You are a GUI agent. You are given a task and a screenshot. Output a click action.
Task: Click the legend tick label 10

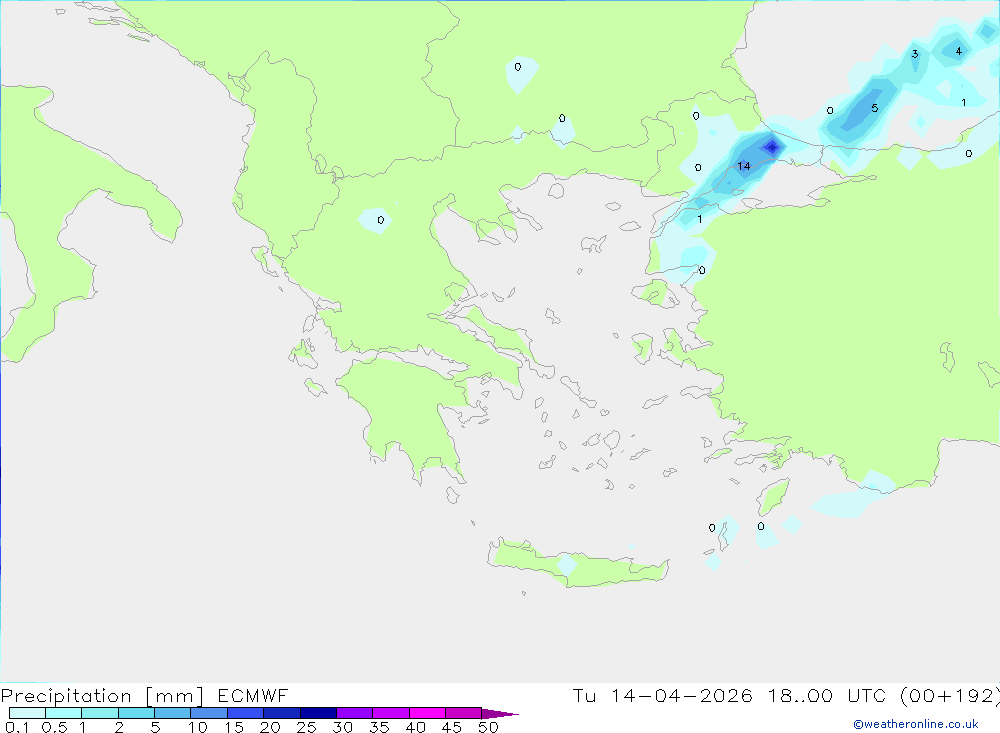(x=198, y=727)
